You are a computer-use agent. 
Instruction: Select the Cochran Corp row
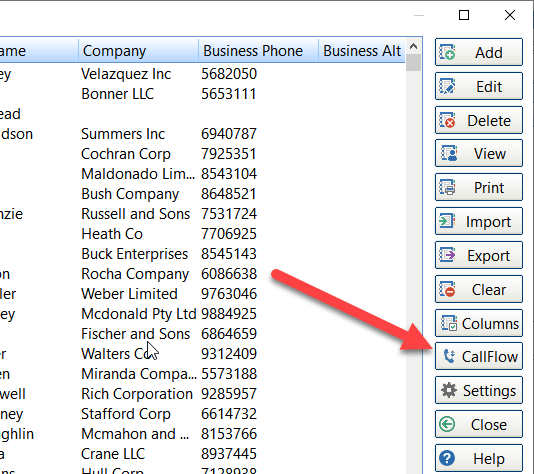coord(203,154)
